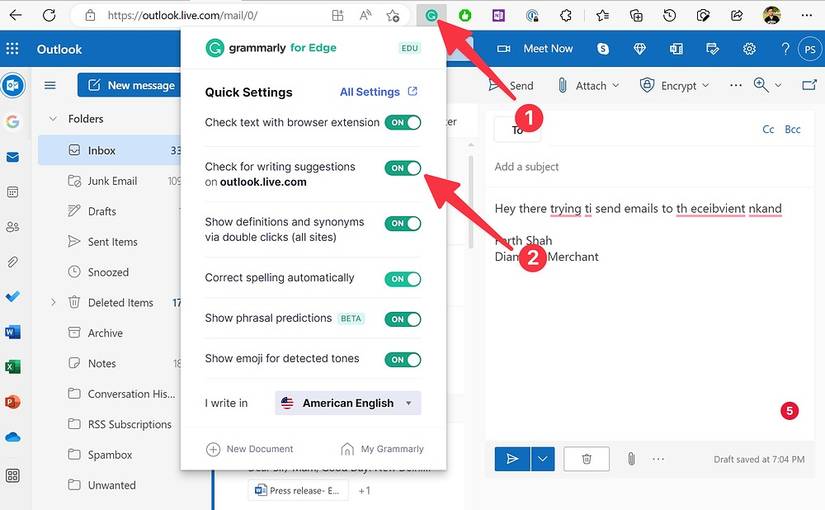Click the Bcc link in recipient row

(792, 129)
